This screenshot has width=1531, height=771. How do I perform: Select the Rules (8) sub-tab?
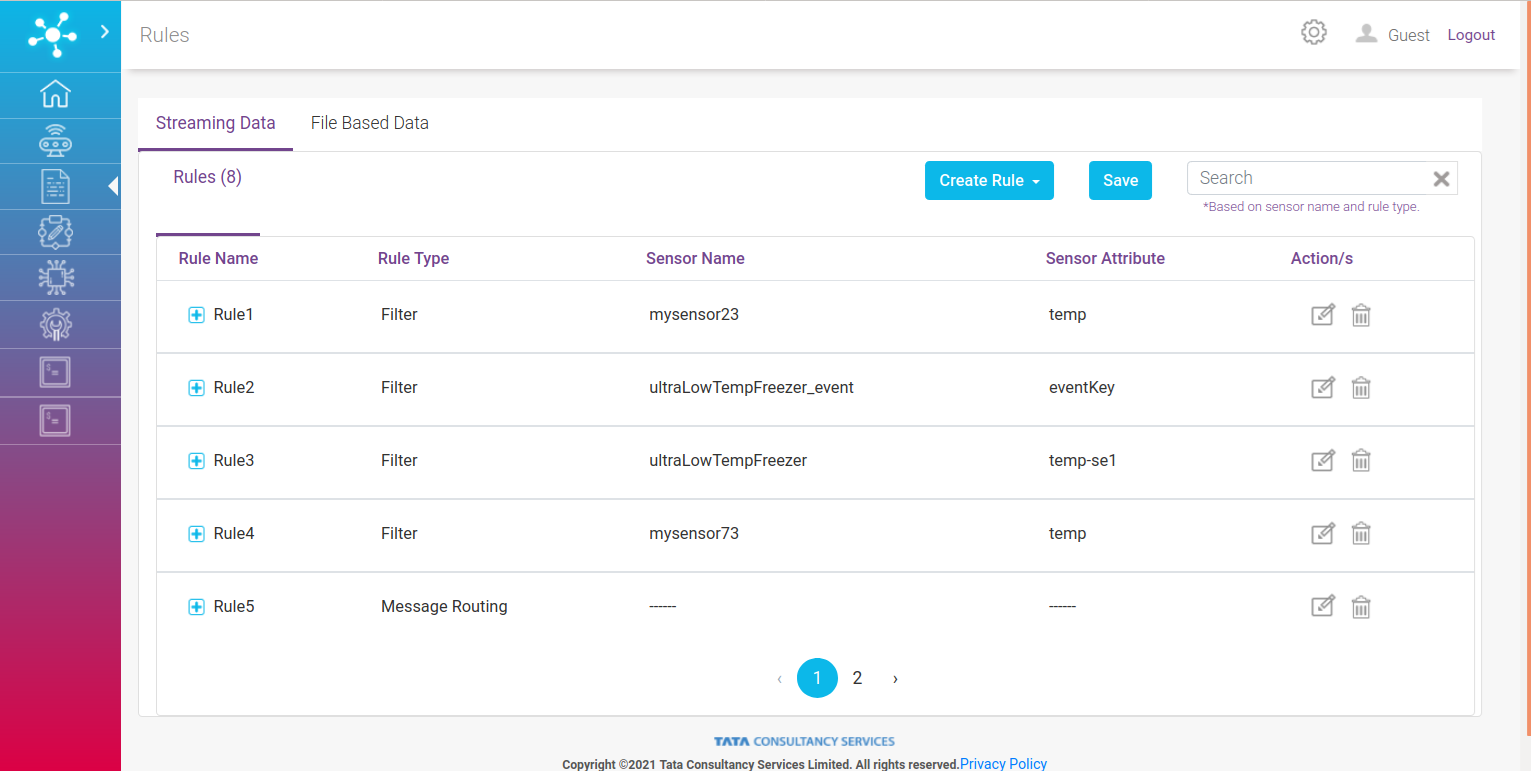(x=208, y=178)
